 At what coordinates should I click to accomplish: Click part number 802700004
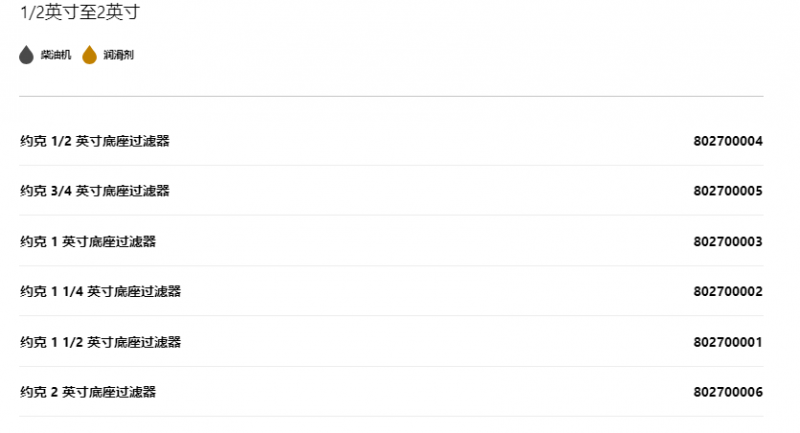pos(728,141)
